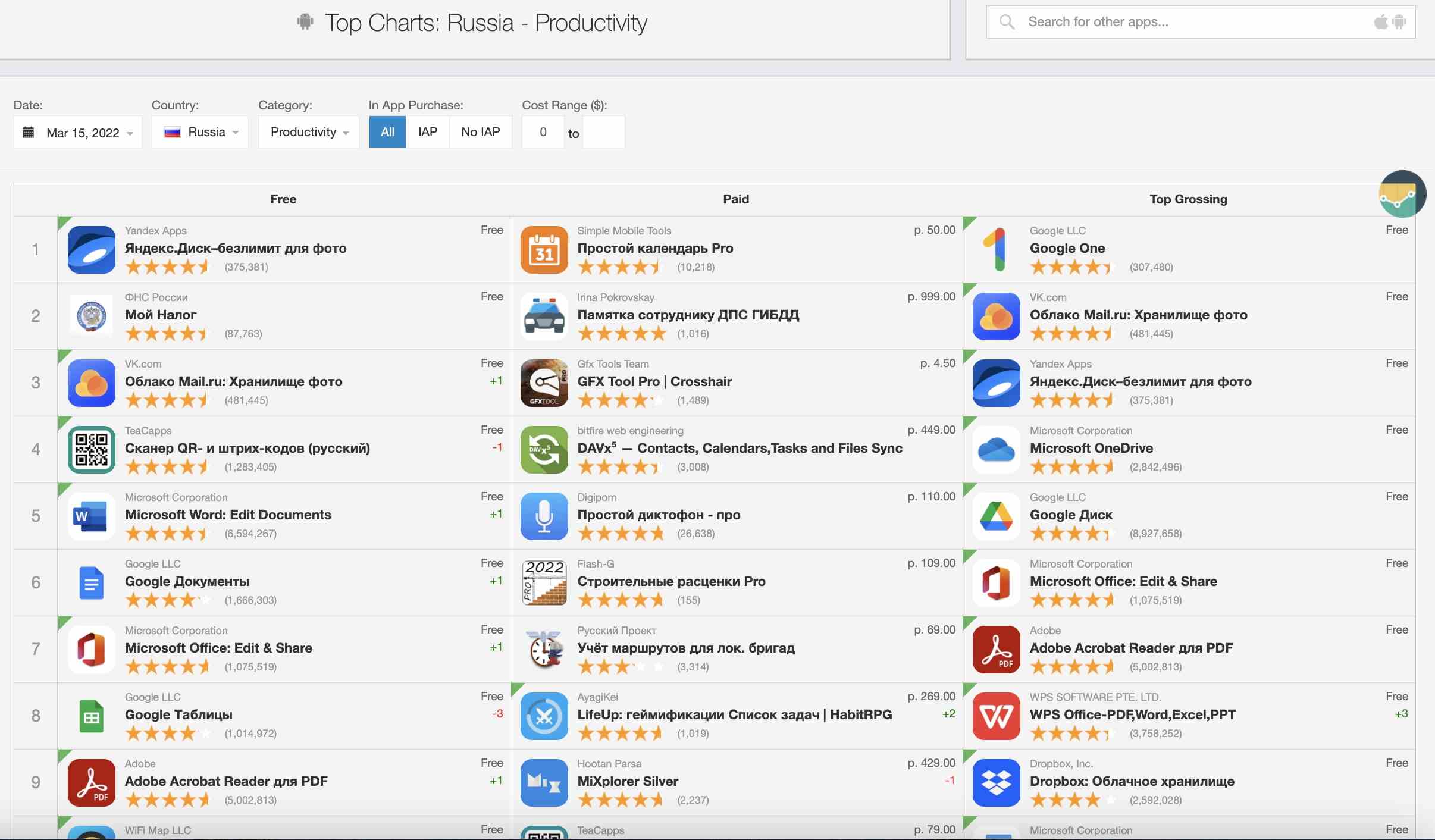Screen dimensions: 1435x840
Task: Click the Top Grossing column header
Action: (1188, 199)
